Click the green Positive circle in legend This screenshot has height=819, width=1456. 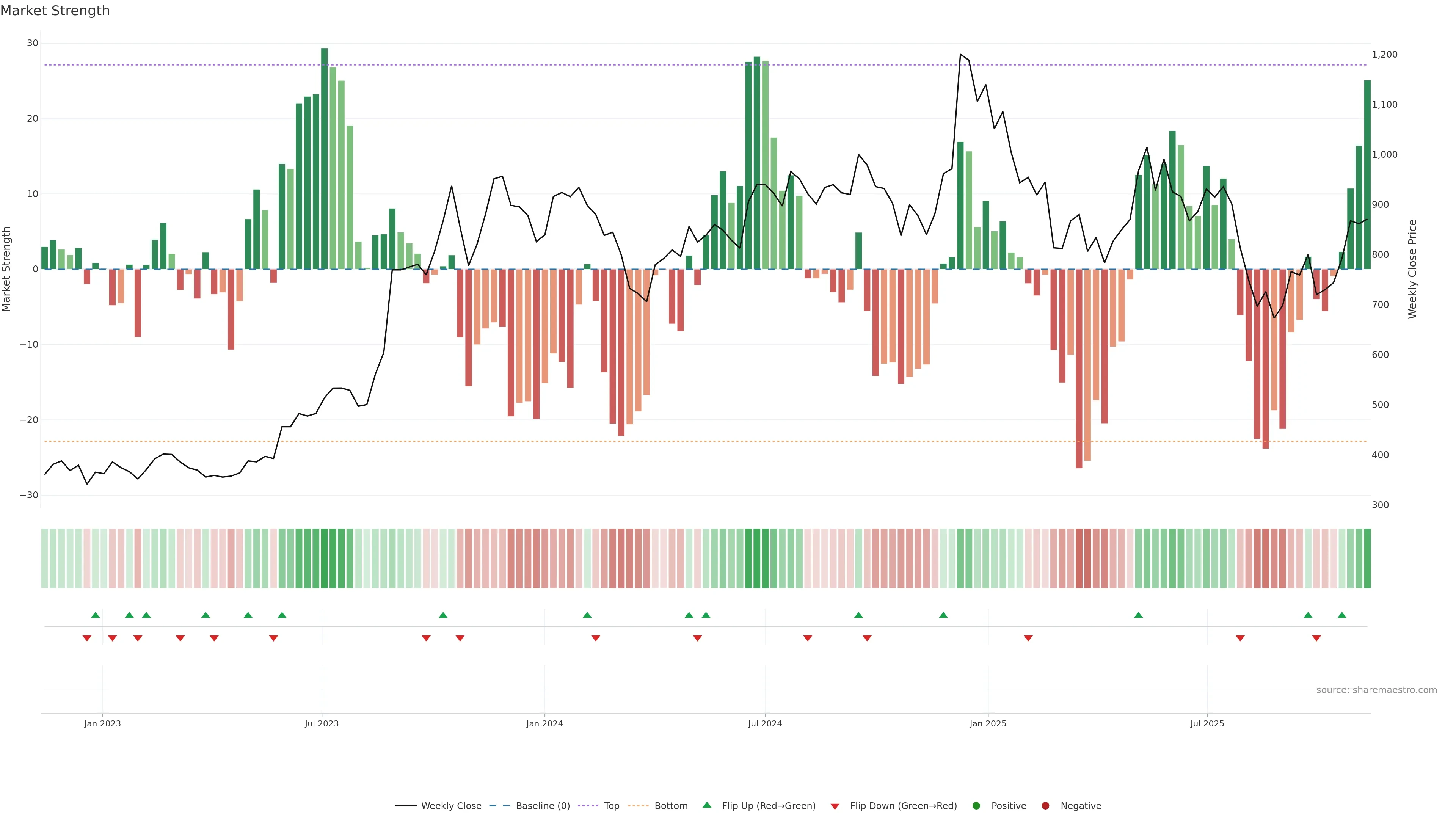976,806
